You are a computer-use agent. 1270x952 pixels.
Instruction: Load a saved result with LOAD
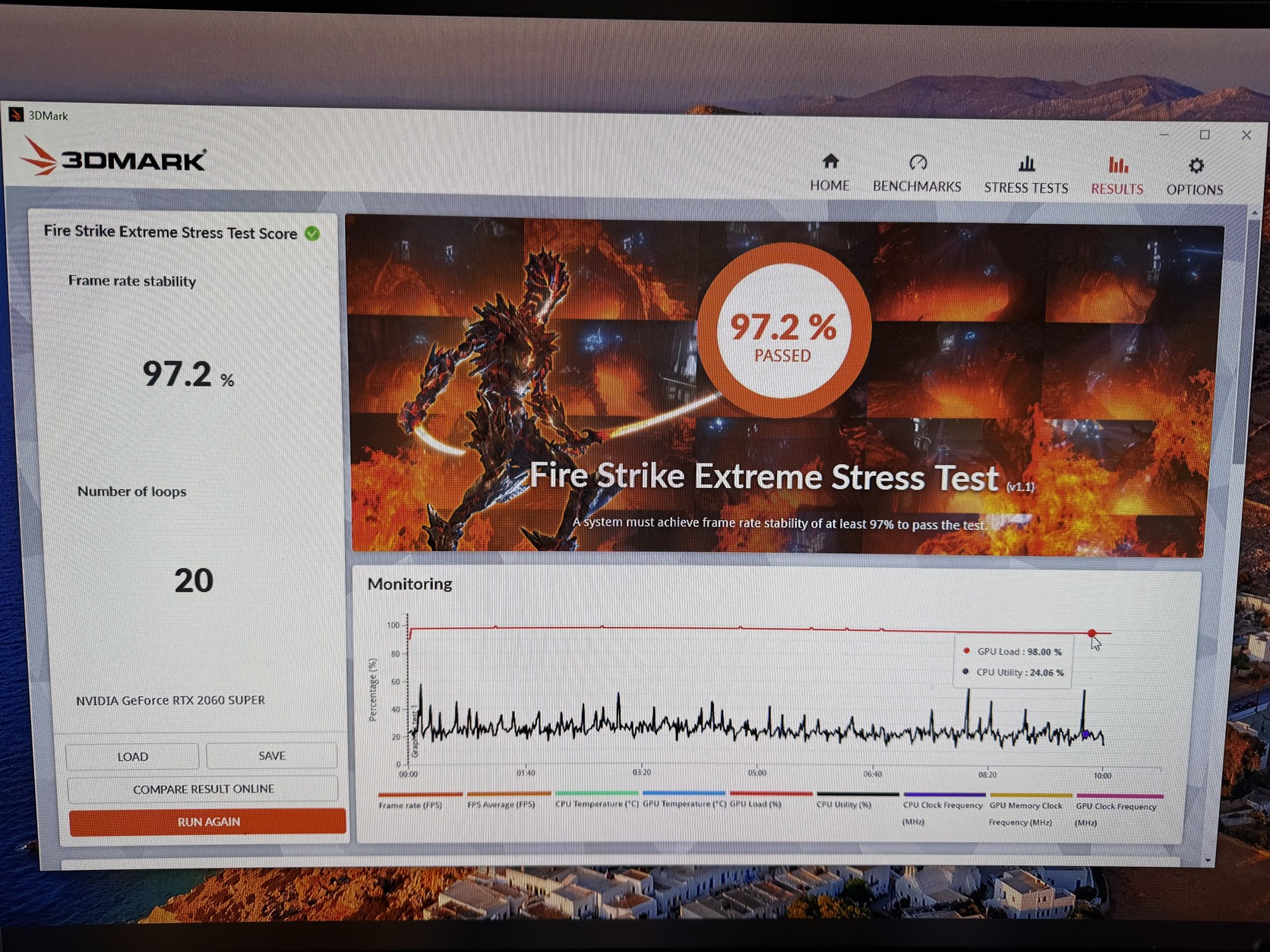(132, 757)
